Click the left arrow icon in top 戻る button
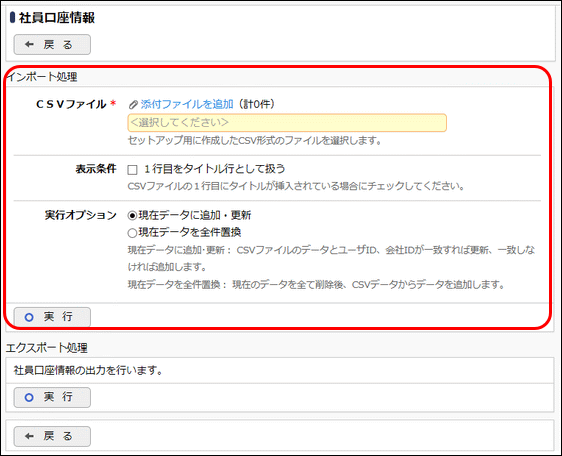Image resolution: width=562 pixels, height=456 pixels. pyautogui.click(x=29, y=44)
